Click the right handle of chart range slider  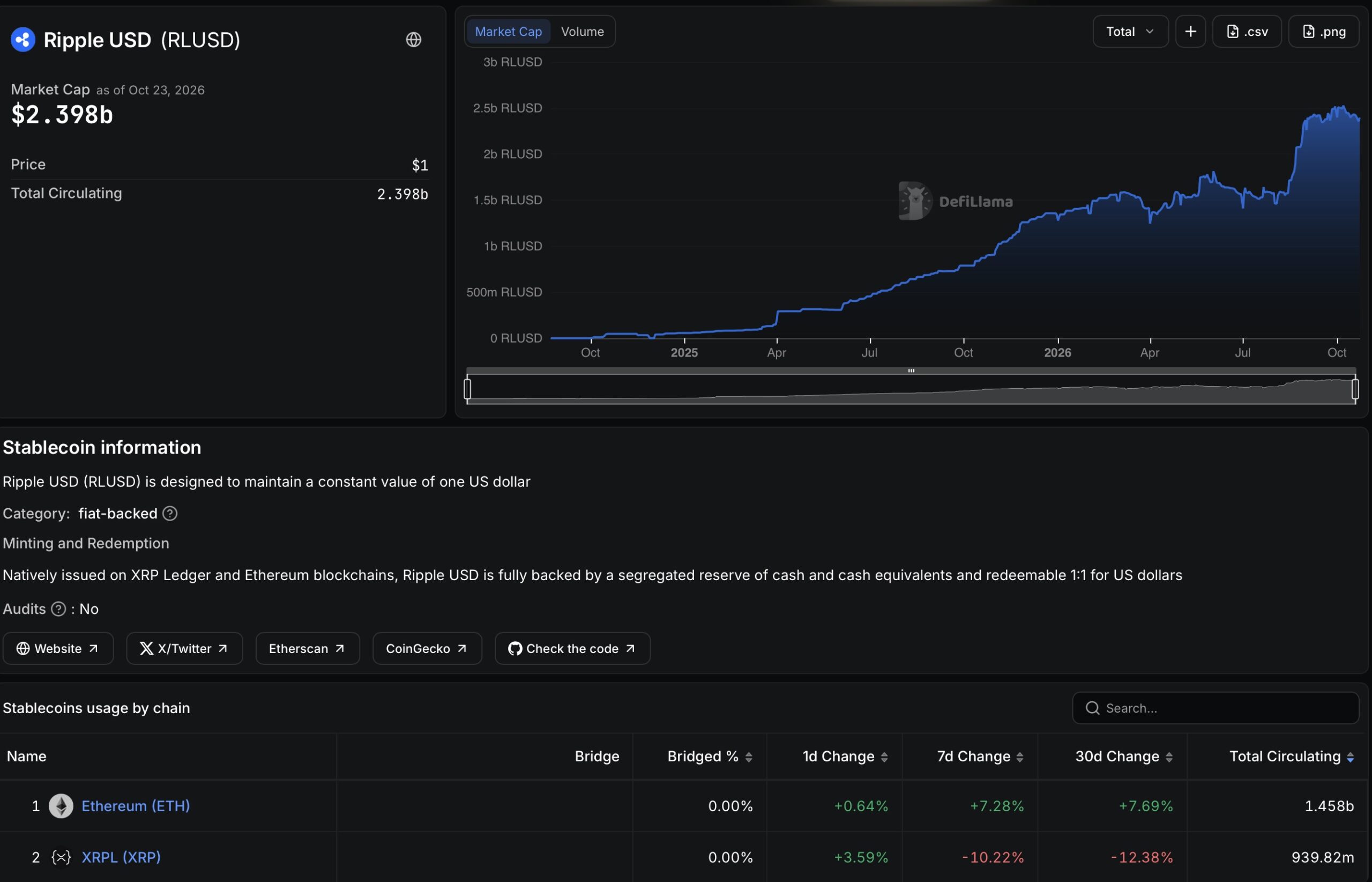1355,389
